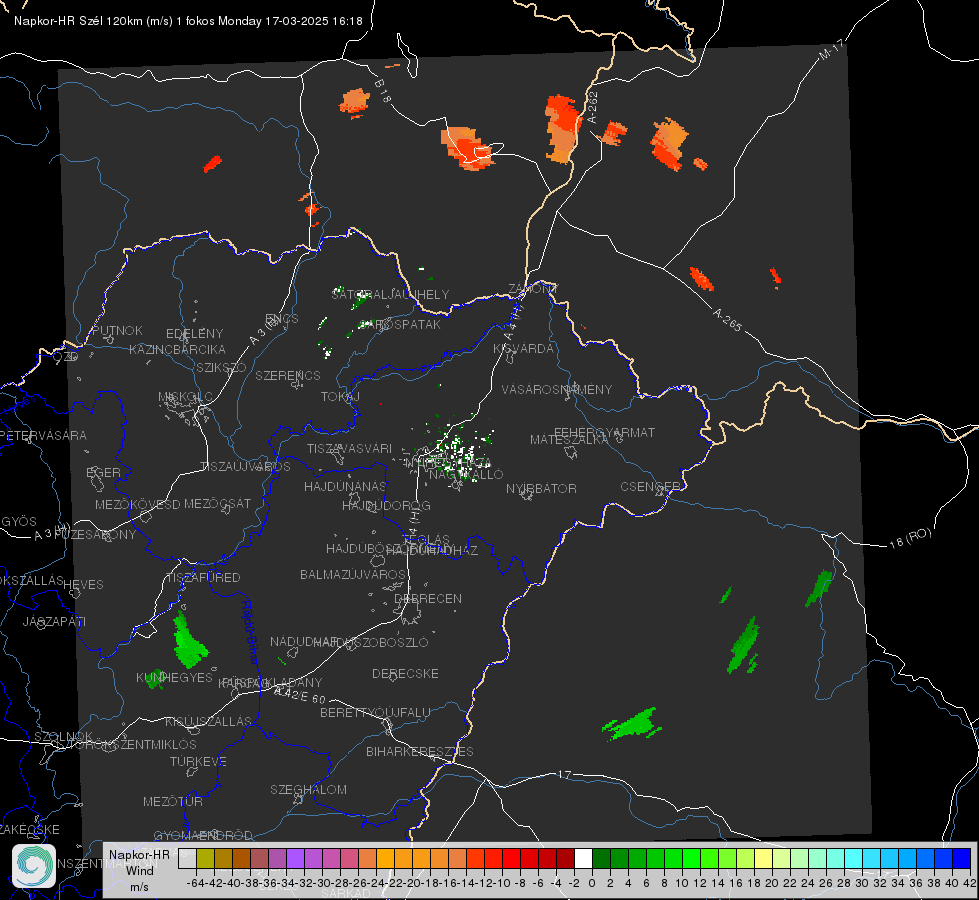Click the TISZAÚJVÁROS label
979x900 pixels.
pyautogui.click(x=245, y=467)
